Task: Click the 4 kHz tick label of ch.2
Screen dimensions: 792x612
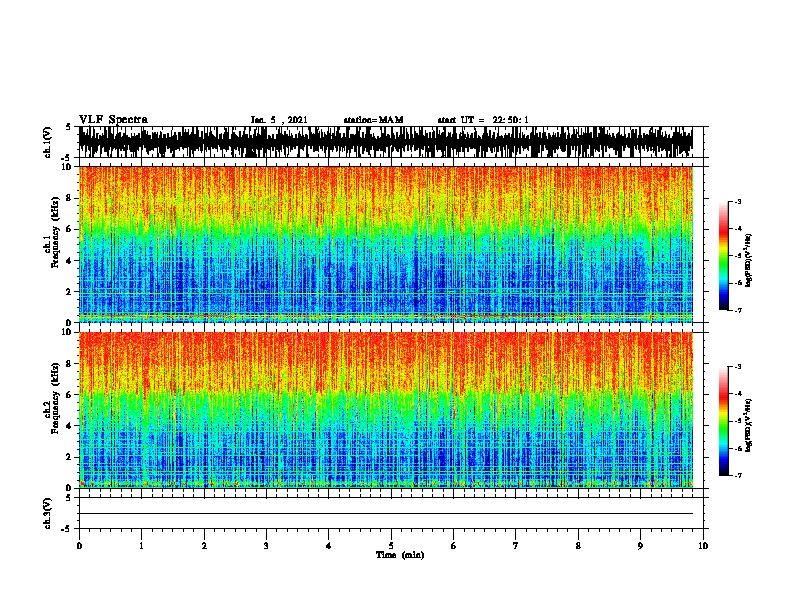Action: click(70, 426)
